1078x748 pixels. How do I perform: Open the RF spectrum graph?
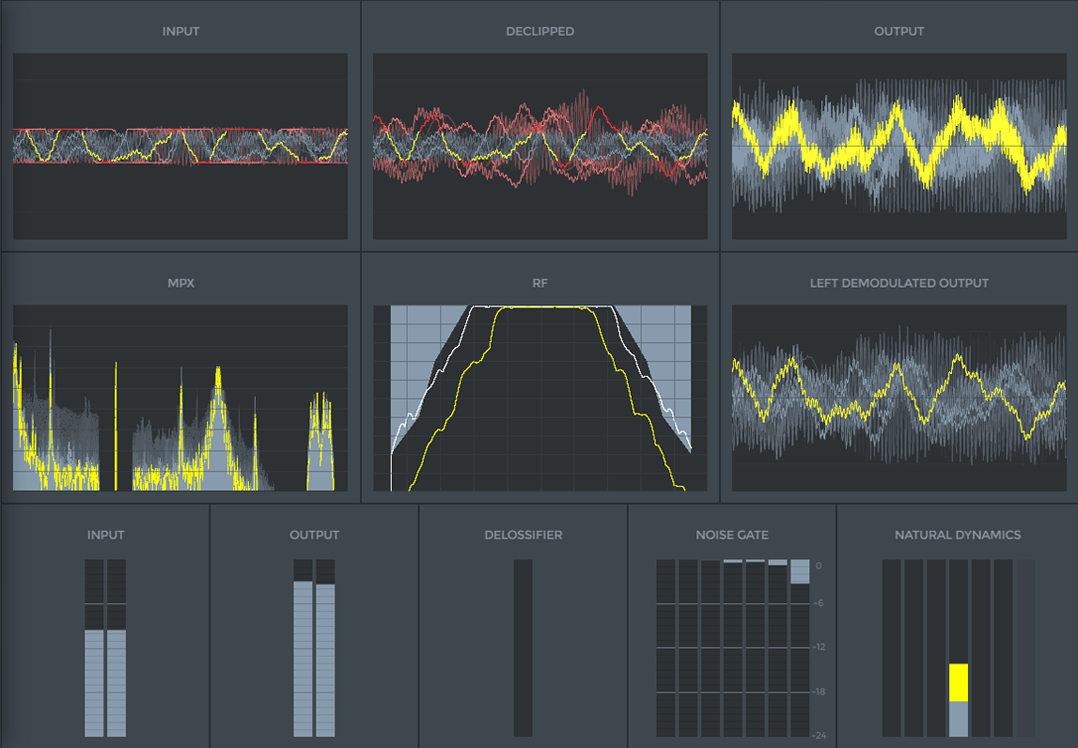click(x=540, y=398)
